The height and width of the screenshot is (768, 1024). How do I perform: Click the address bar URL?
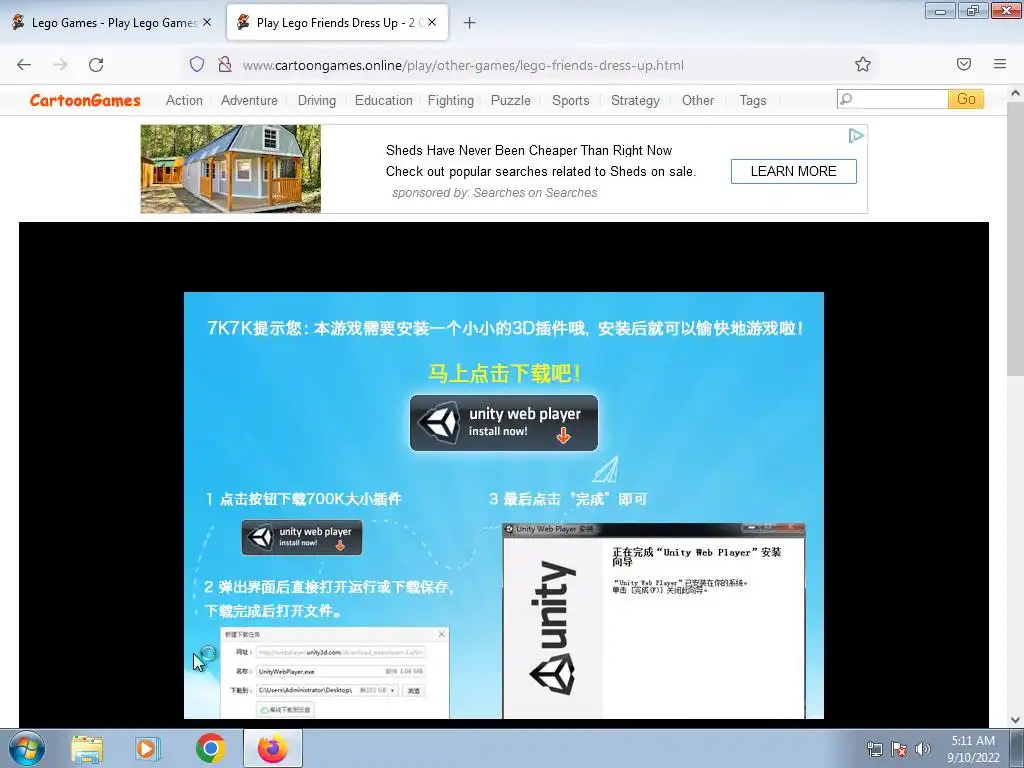[x=463, y=65]
